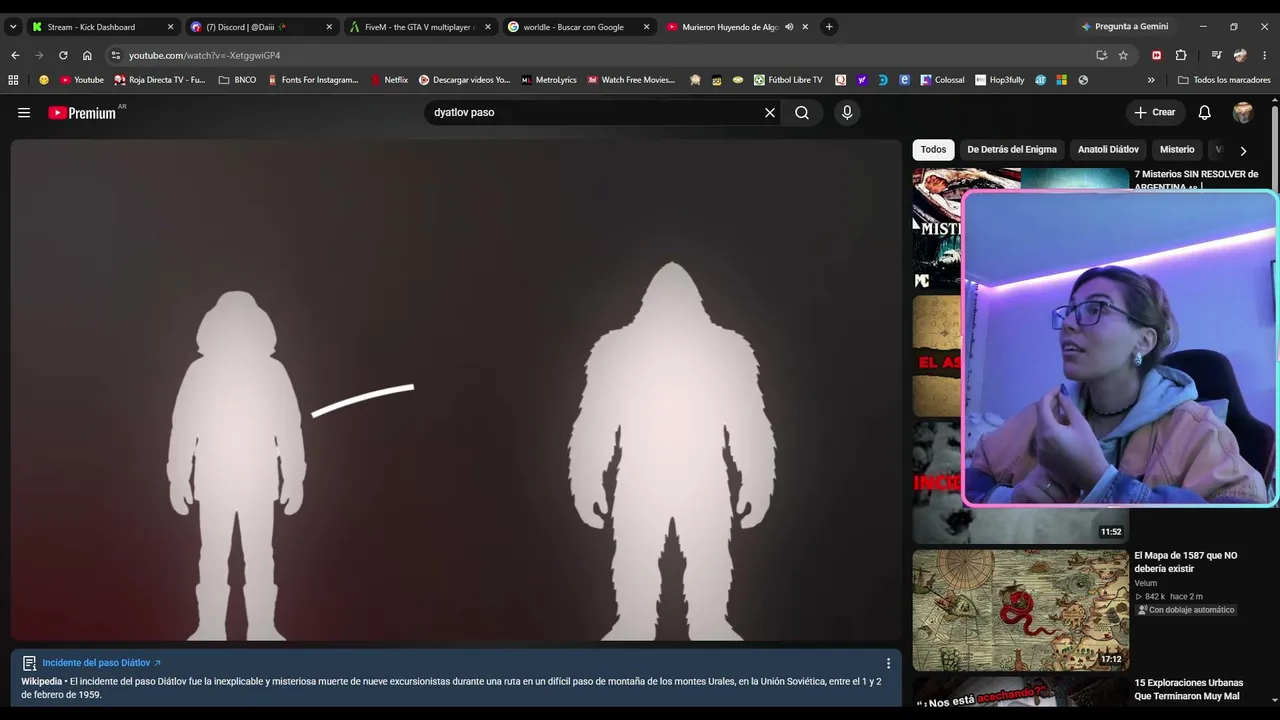
Task: Show more bookmarks with the double chevron
Action: click(x=1151, y=80)
